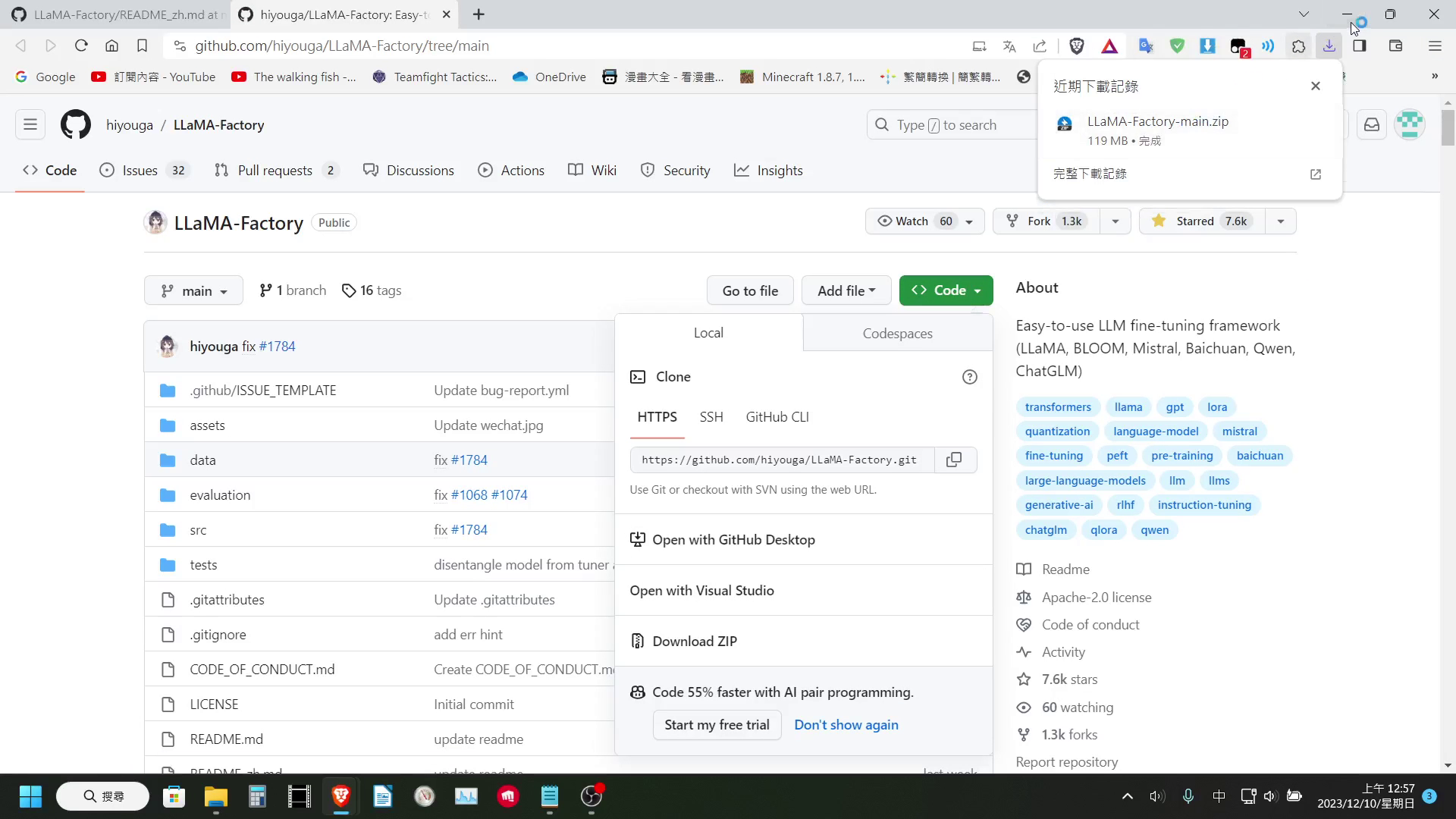
Task: Toggle the browser sidebar panel icon
Action: (x=1360, y=46)
